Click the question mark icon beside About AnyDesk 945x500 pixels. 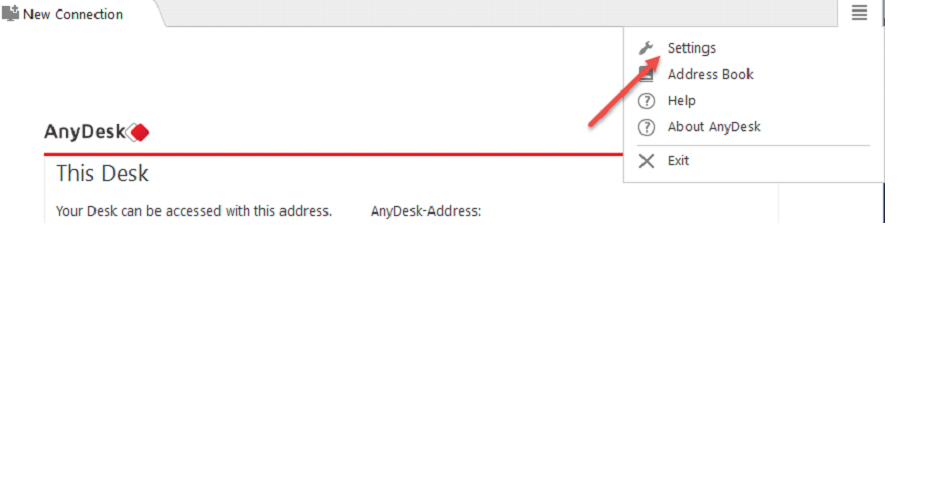646,127
